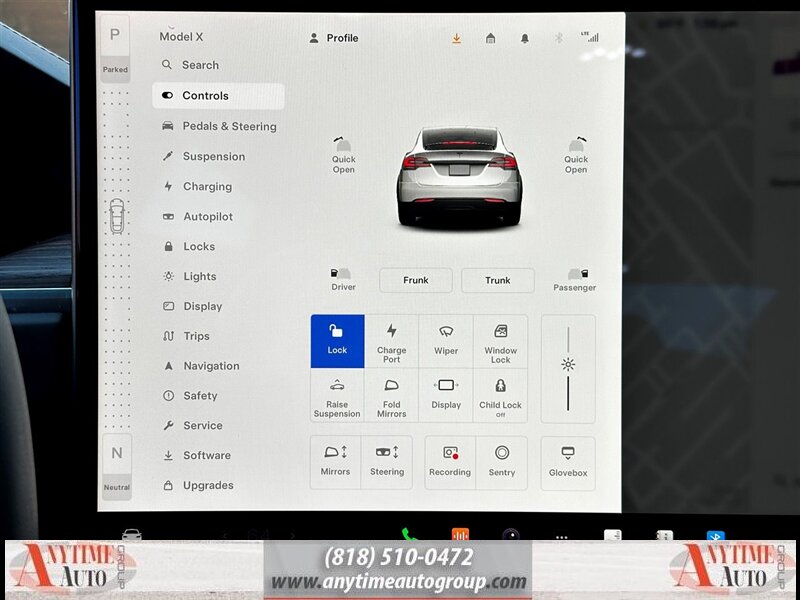Select Neutral on the gear strip
The image size is (800, 600).
[117, 467]
